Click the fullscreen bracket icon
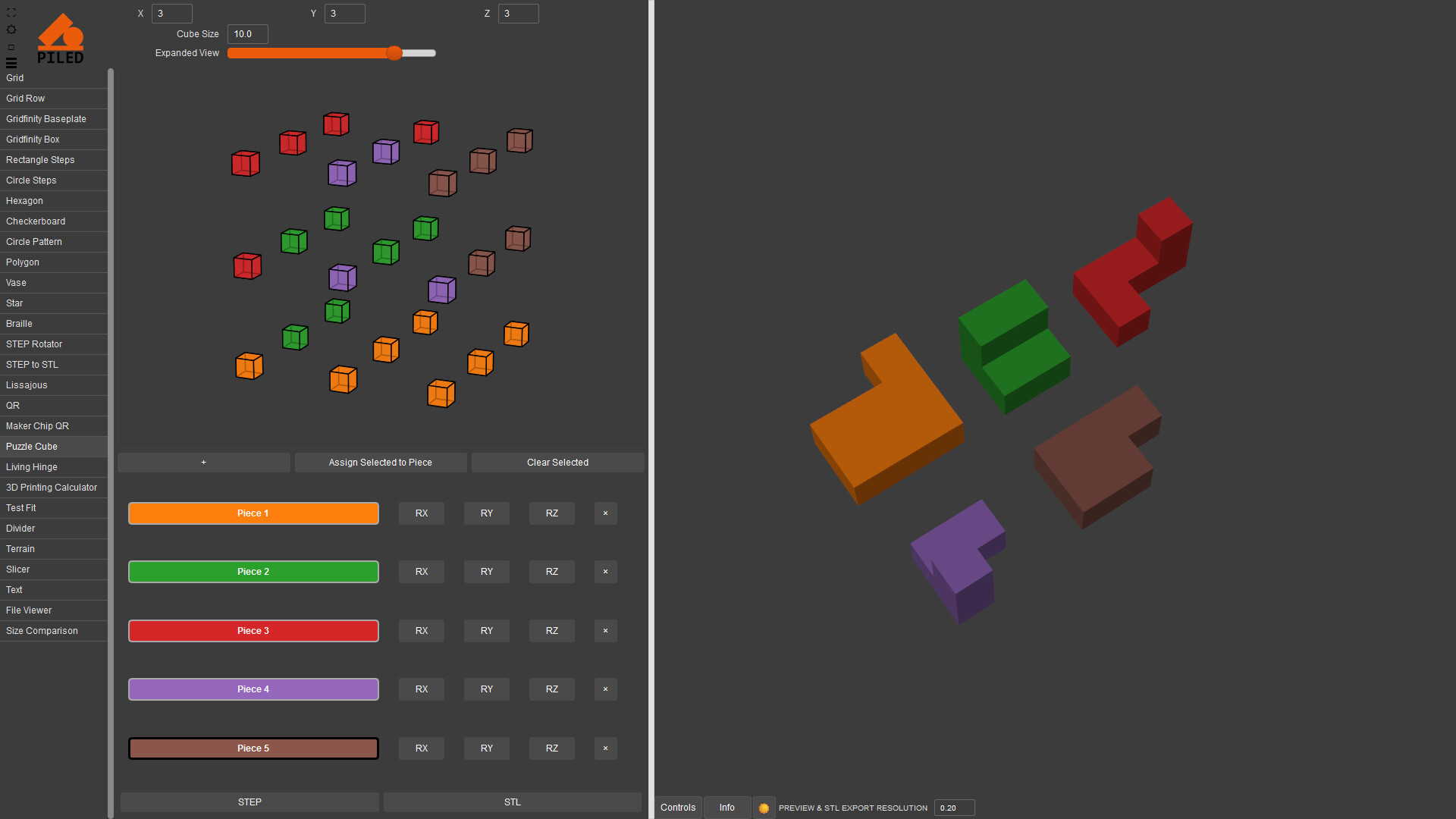This screenshot has width=1456, height=819. point(11,13)
